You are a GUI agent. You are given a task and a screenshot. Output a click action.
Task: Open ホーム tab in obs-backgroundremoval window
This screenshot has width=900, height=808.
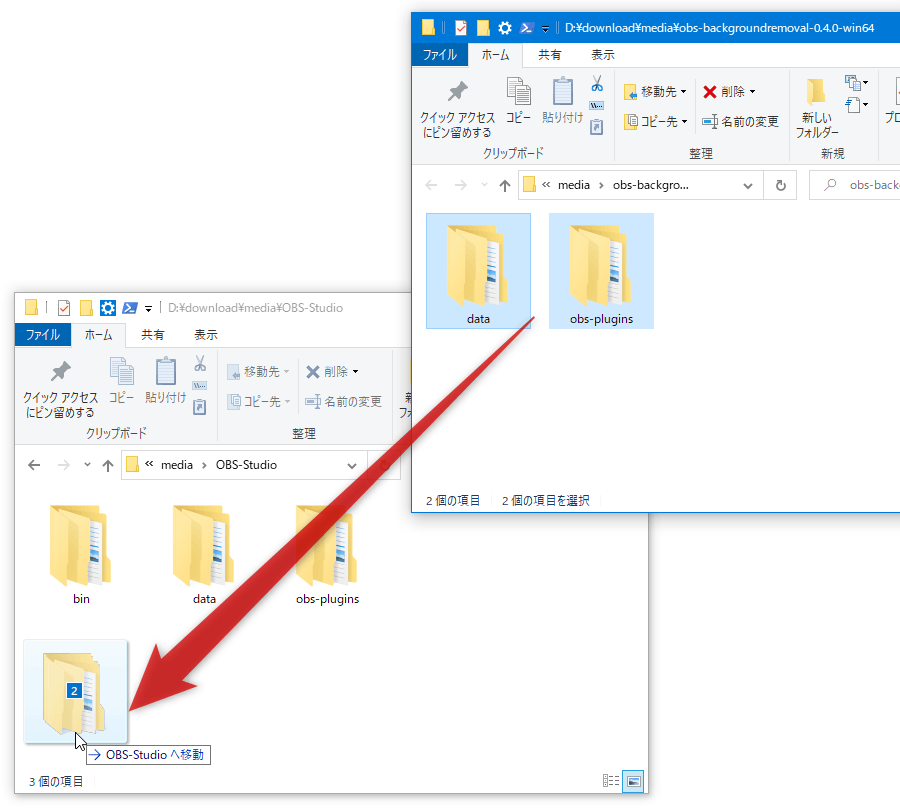(495, 55)
